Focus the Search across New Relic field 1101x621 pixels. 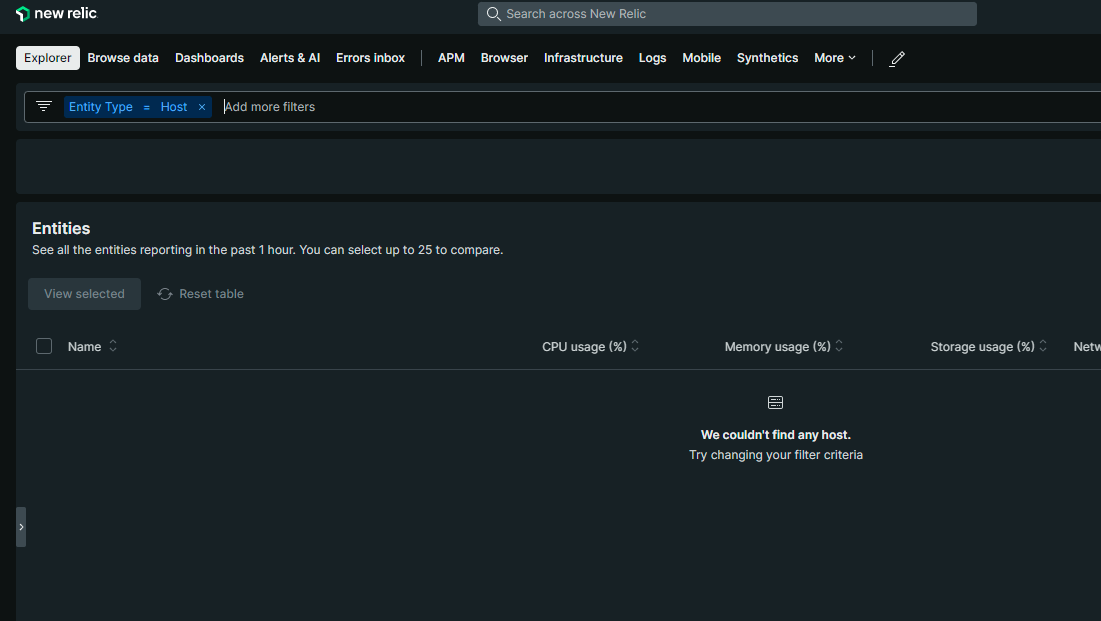pos(727,14)
